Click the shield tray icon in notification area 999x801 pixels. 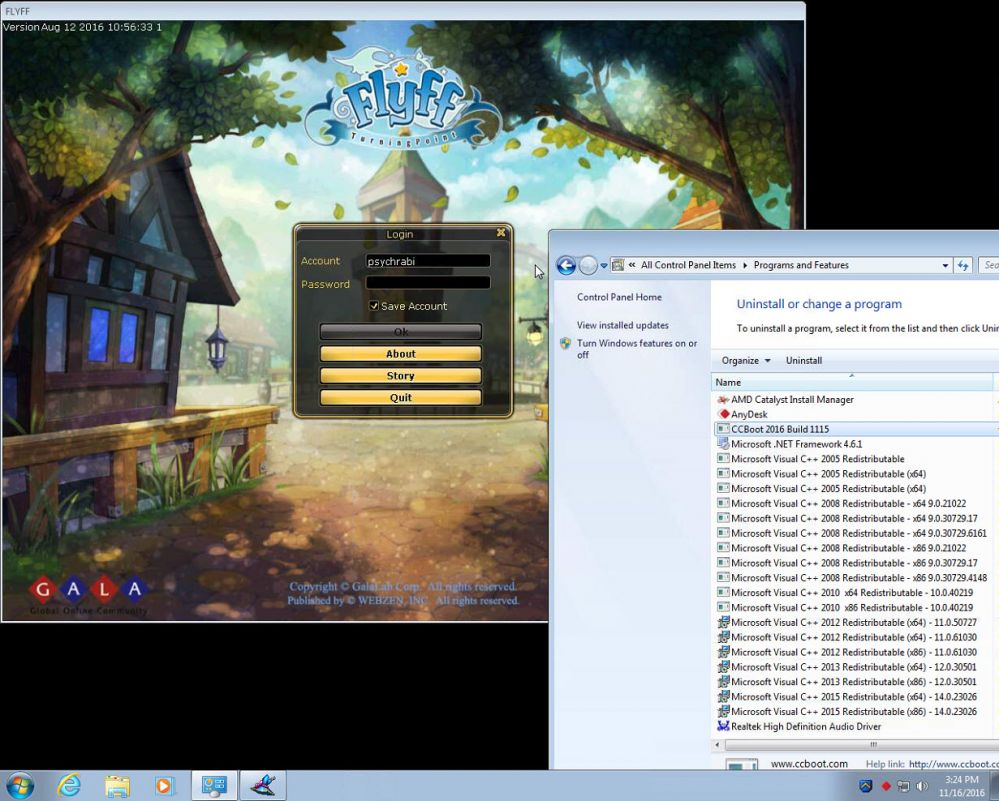coord(865,786)
